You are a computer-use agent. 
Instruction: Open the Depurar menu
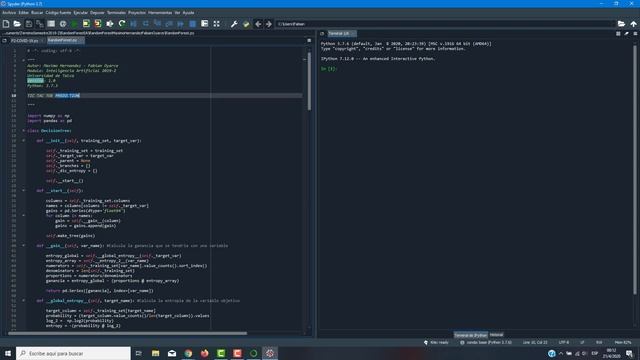click(x=97, y=13)
